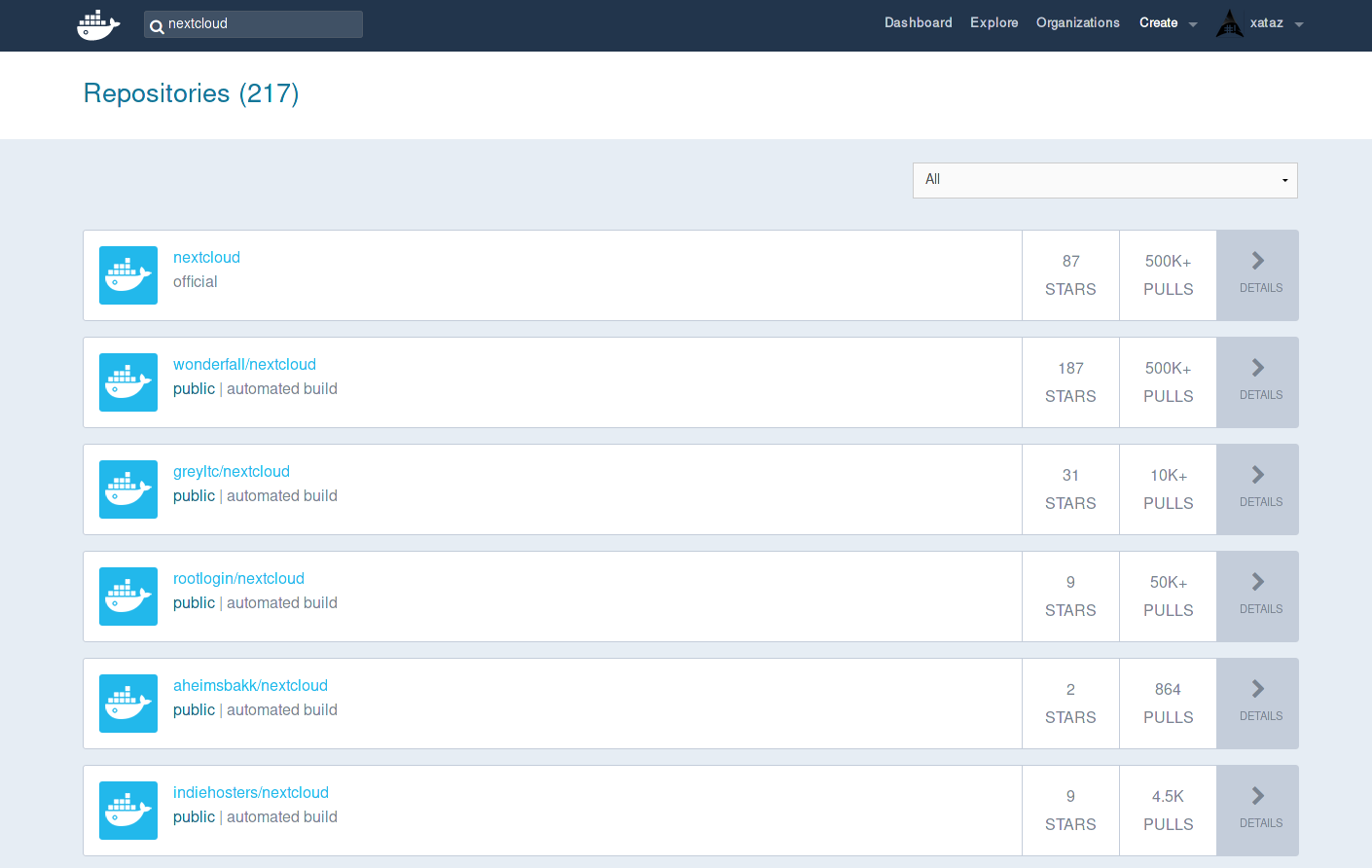Image resolution: width=1372 pixels, height=868 pixels.
Task: View details for rootlogin/nextcloud repository
Action: coord(1258,597)
